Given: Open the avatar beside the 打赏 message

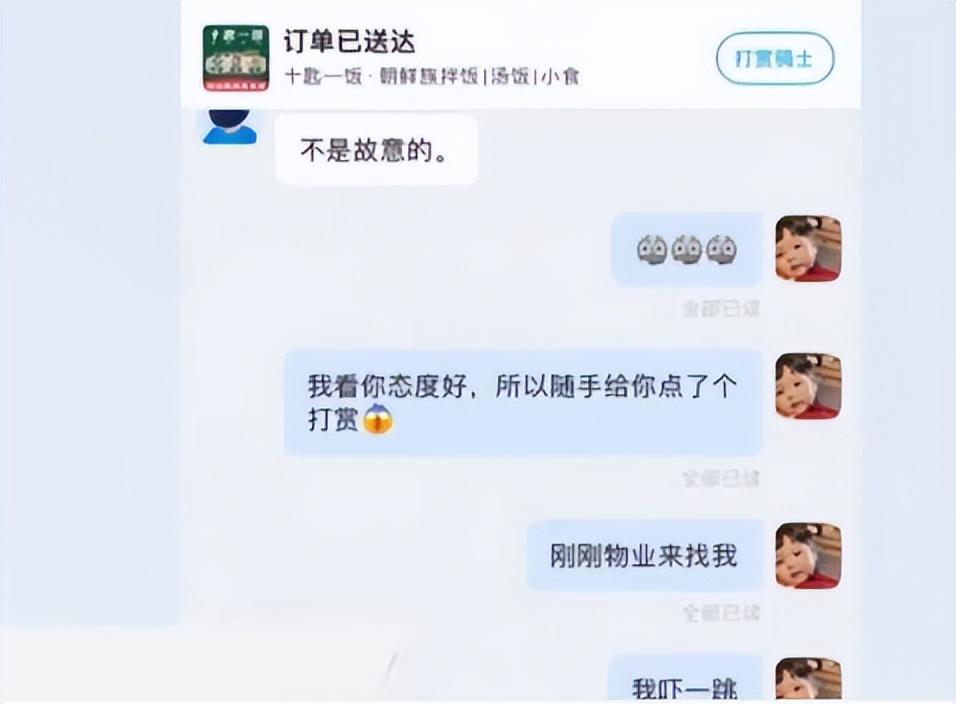Looking at the screenshot, I should pos(808,386).
